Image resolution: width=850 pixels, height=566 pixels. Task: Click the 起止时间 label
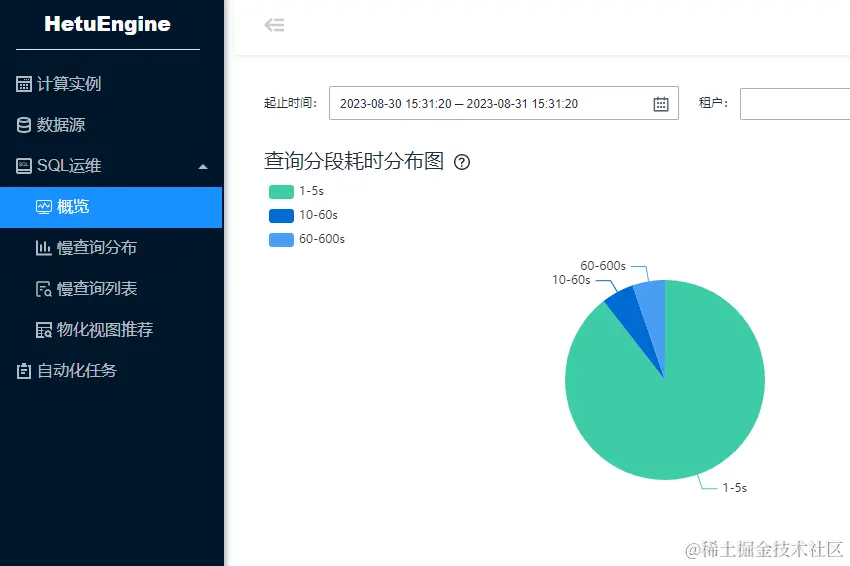coord(290,103)
